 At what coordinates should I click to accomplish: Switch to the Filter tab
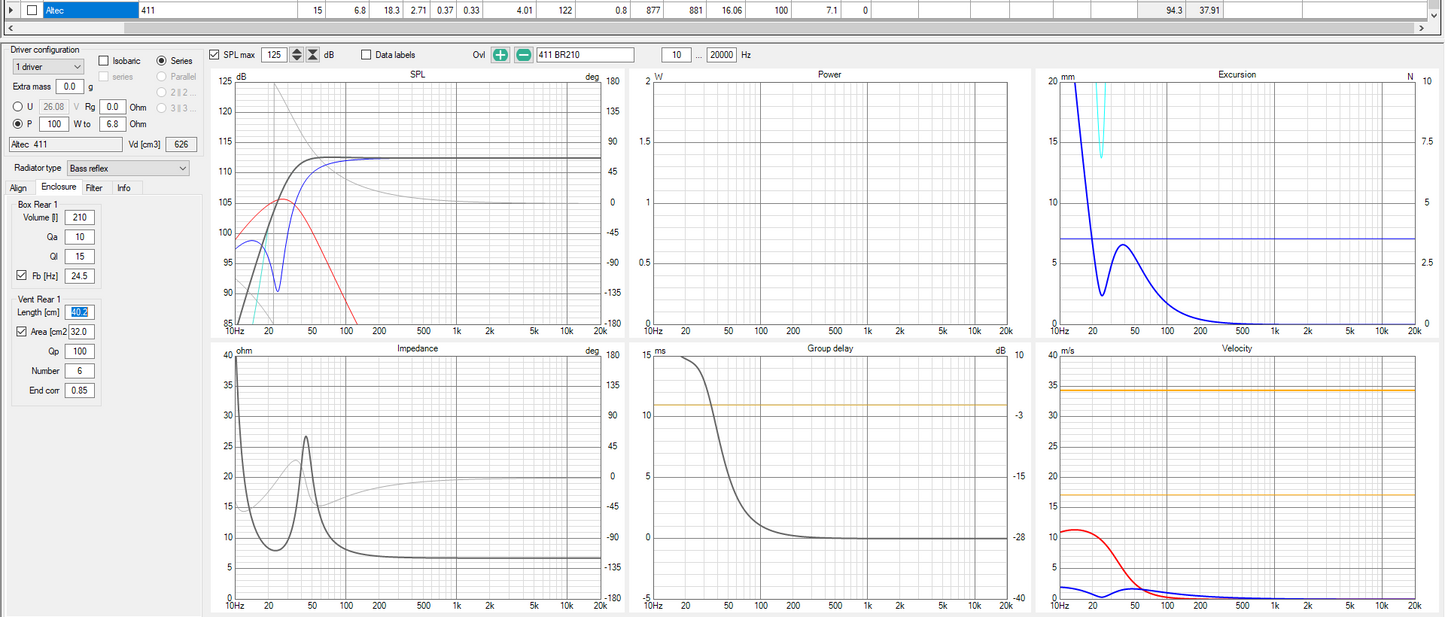tap(93, 188)
